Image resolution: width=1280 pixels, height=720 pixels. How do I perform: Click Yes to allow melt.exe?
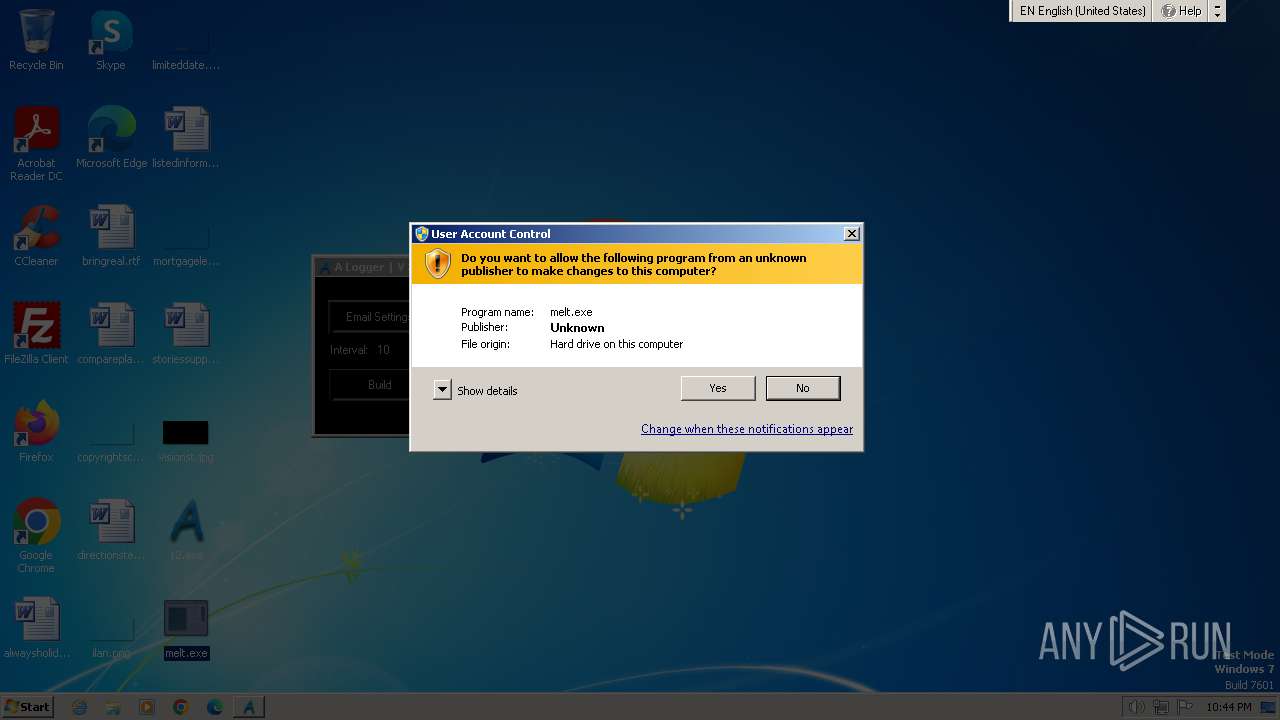click(718, 388)
